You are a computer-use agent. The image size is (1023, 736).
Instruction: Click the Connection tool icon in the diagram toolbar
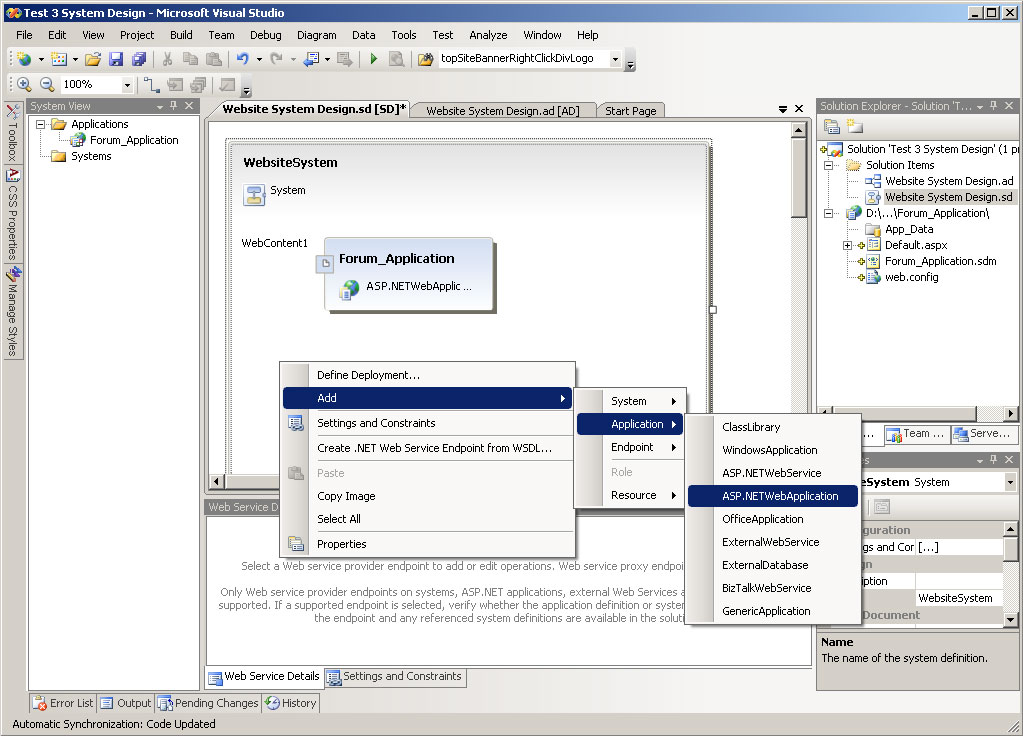point(152,84)
